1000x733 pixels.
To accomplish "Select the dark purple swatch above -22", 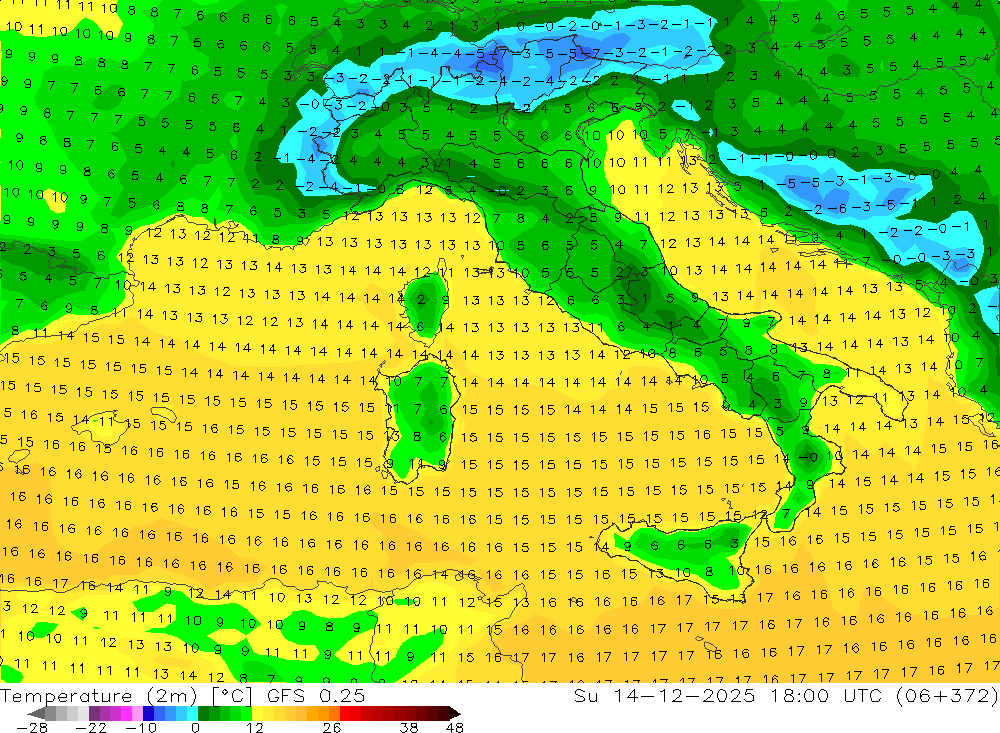I will [94, 714].
